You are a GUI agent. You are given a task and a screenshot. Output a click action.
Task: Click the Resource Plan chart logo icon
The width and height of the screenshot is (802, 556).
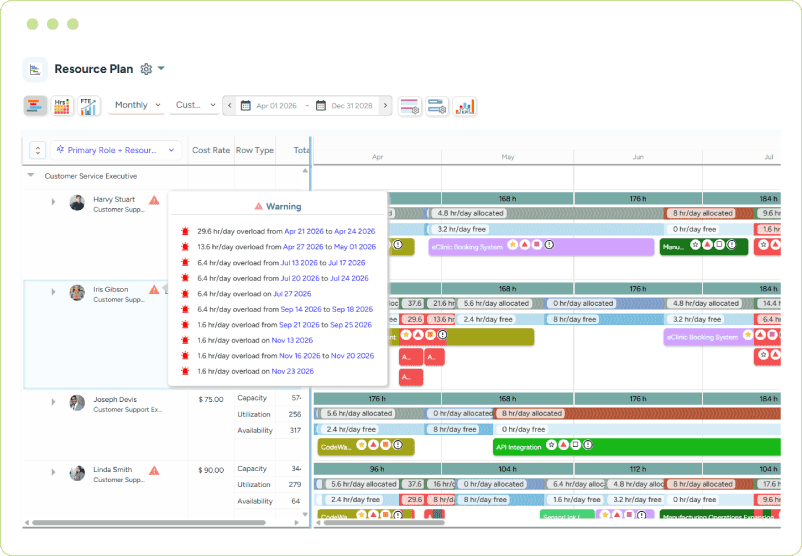(x=35, y=70)
